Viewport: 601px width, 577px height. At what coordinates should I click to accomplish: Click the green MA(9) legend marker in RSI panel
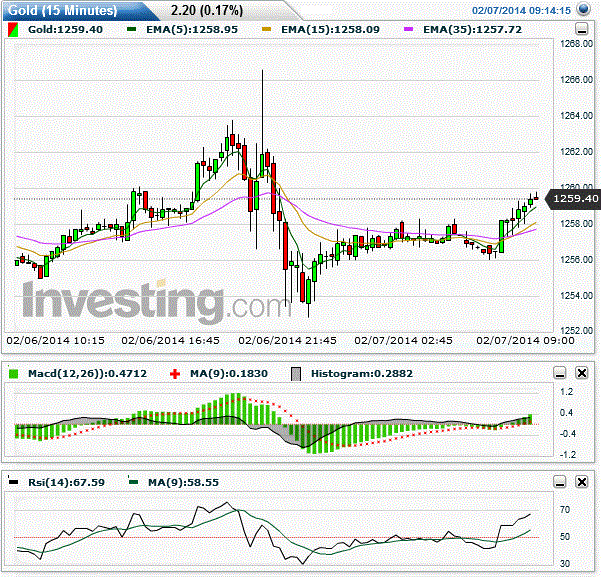click(133, 482)
